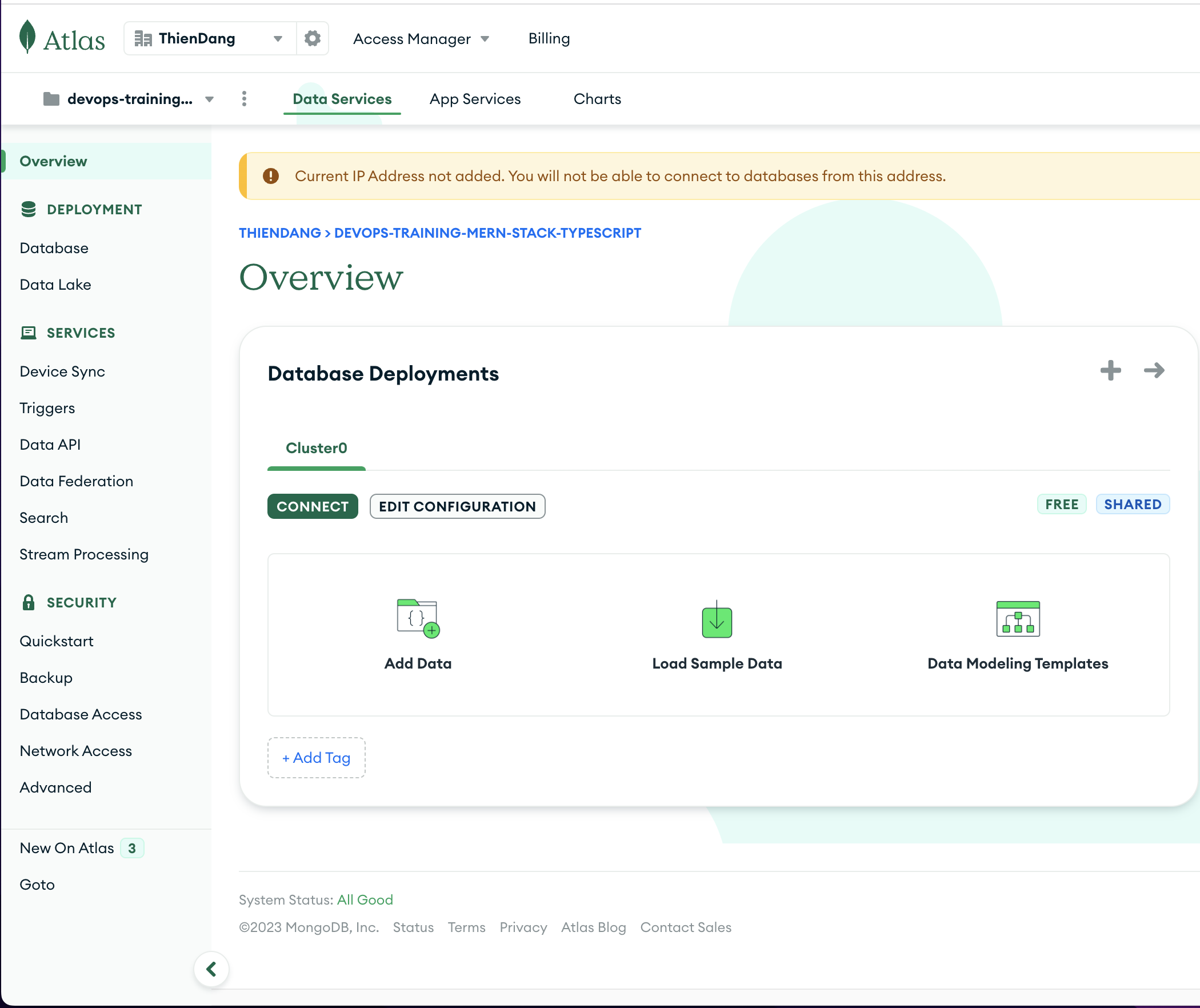Click the plus icon in Database Deployments
1200x1008 pixels.
1110,370
